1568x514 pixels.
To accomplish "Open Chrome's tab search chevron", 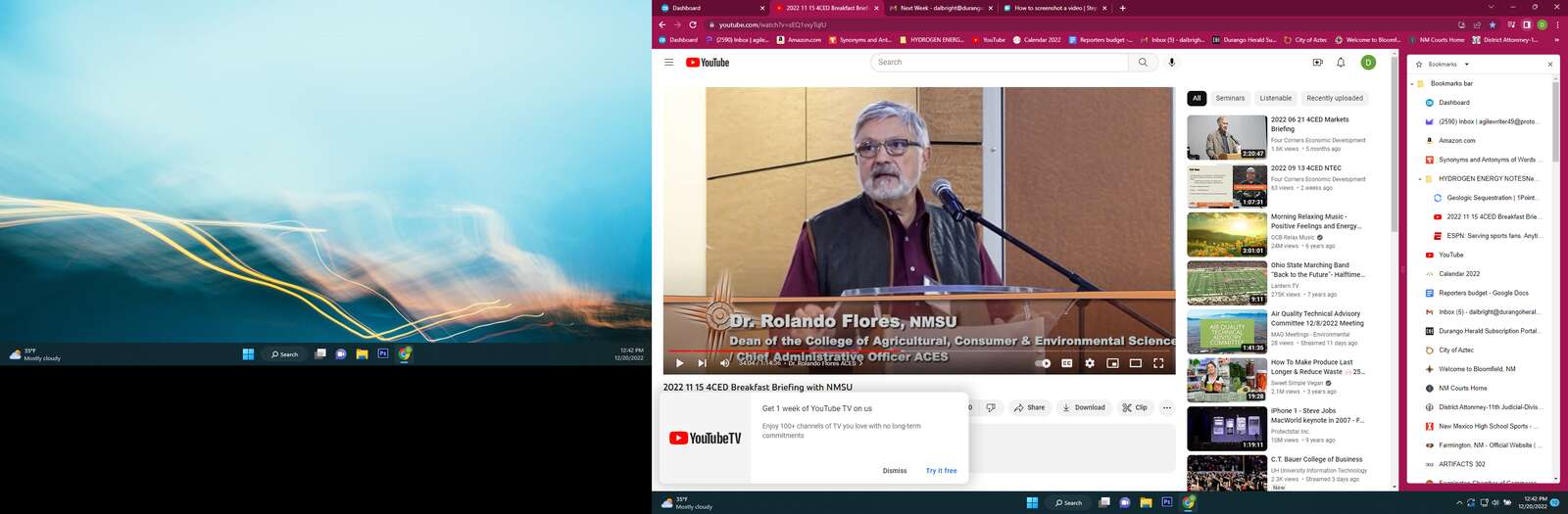I will [x=1491, y=8].
